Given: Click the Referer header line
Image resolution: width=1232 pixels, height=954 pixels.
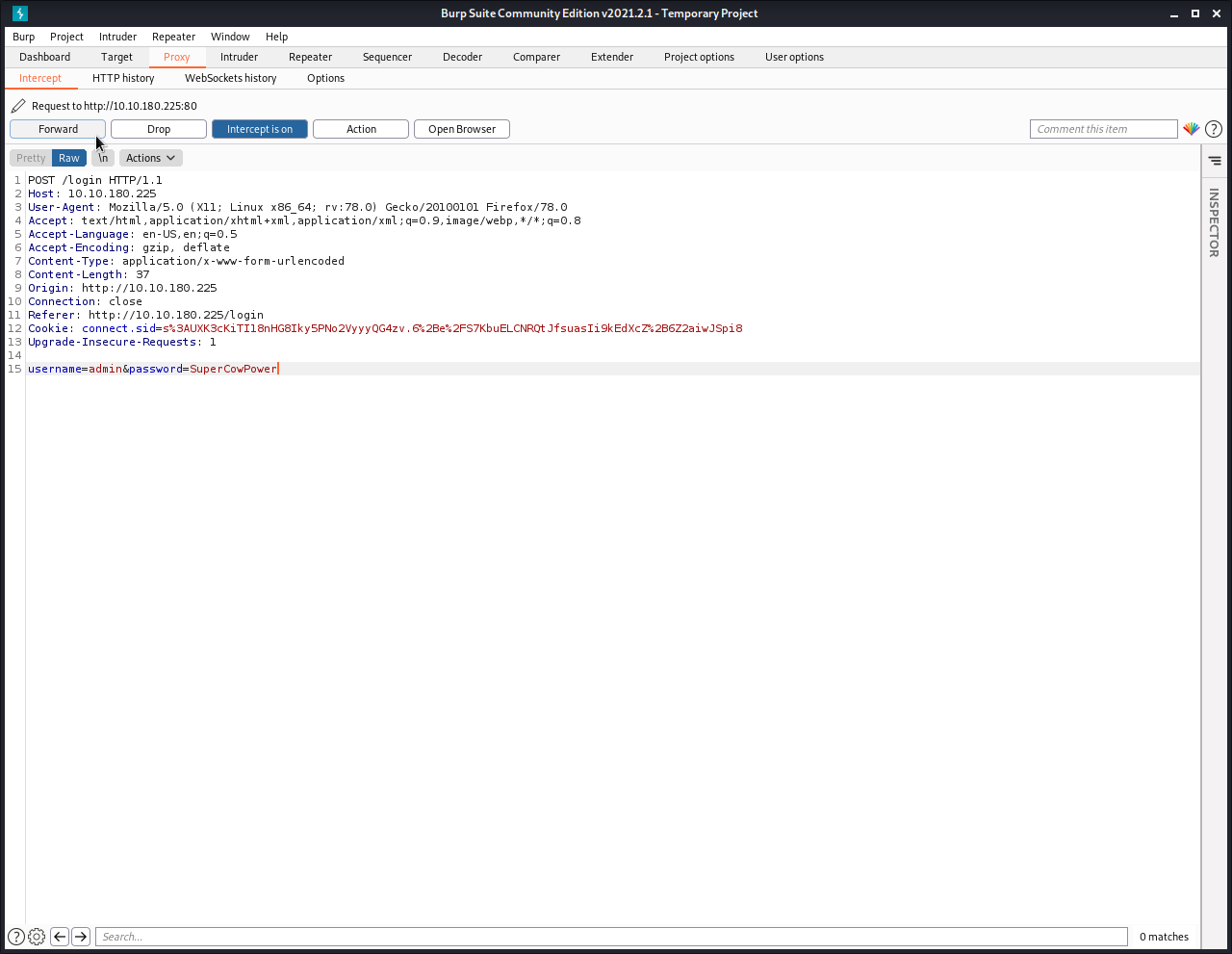Looking at the screenshot, I should tap(145, 315).
